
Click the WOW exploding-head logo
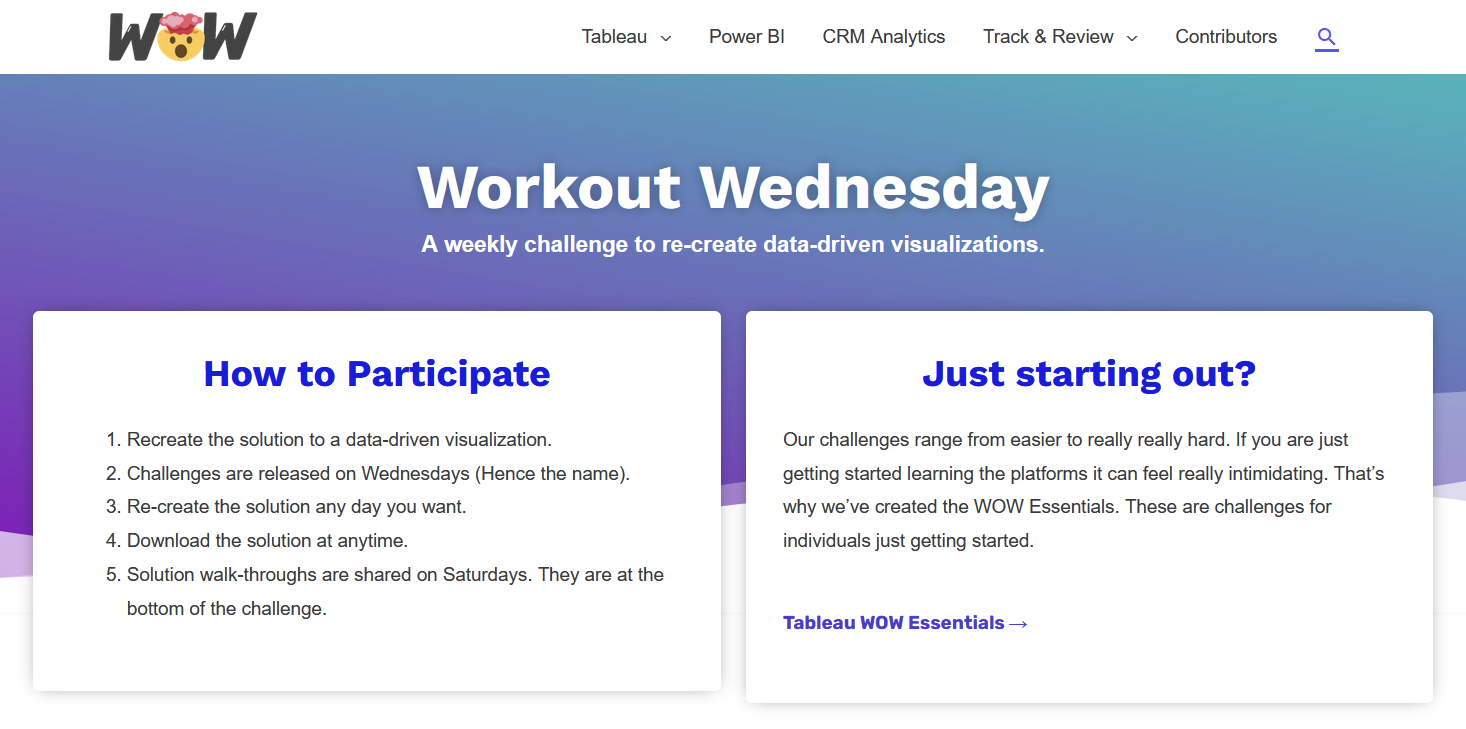click(x=183, y=37)
